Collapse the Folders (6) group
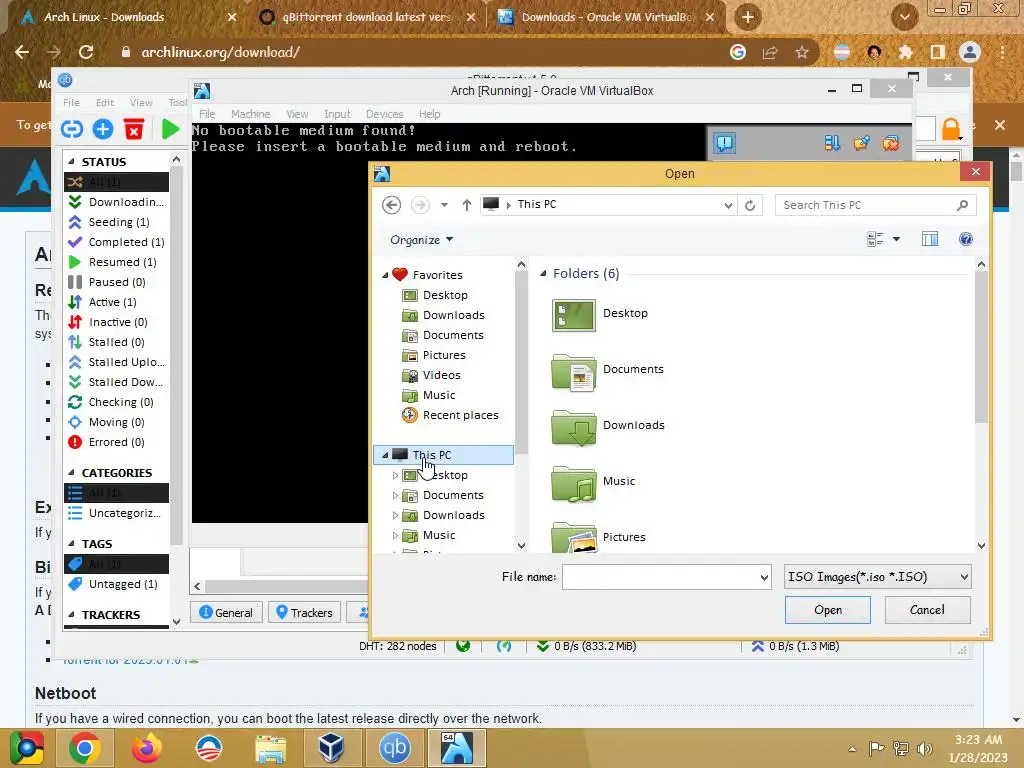1024x768 pixels. click(x=543, y=274)
